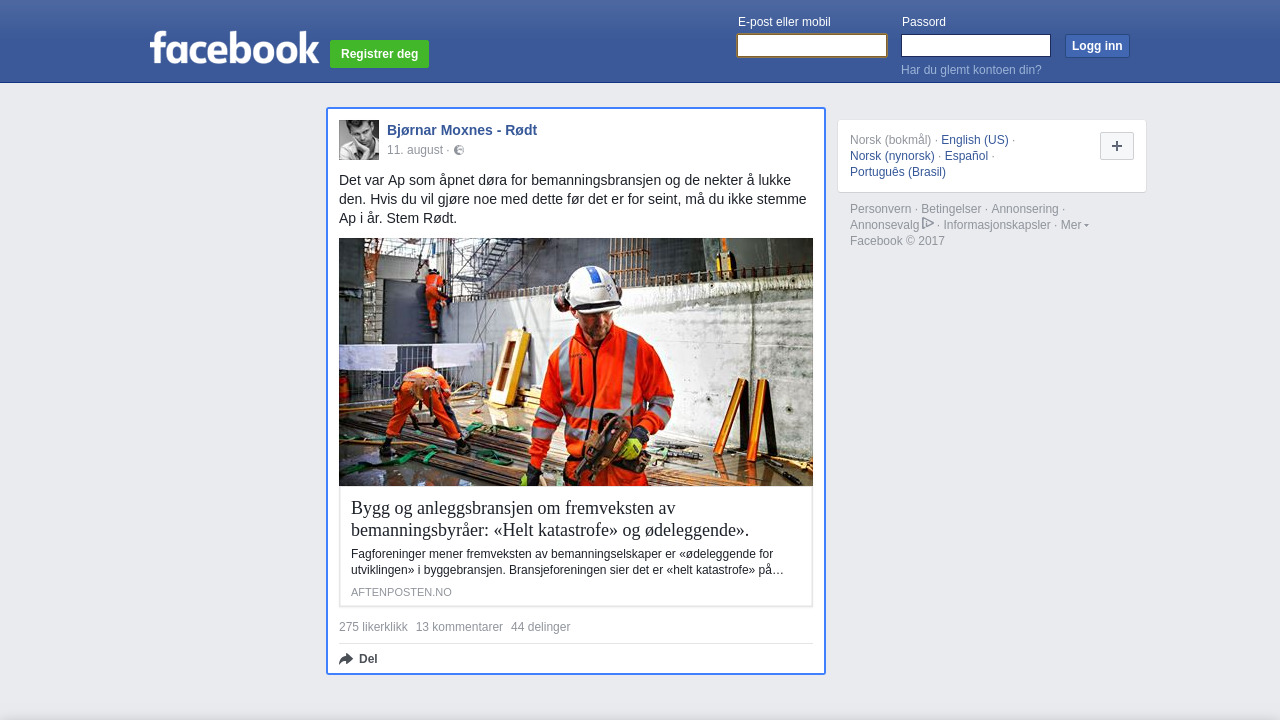Open the Personvern footer link
The image size is (1280, 720).
881,209
